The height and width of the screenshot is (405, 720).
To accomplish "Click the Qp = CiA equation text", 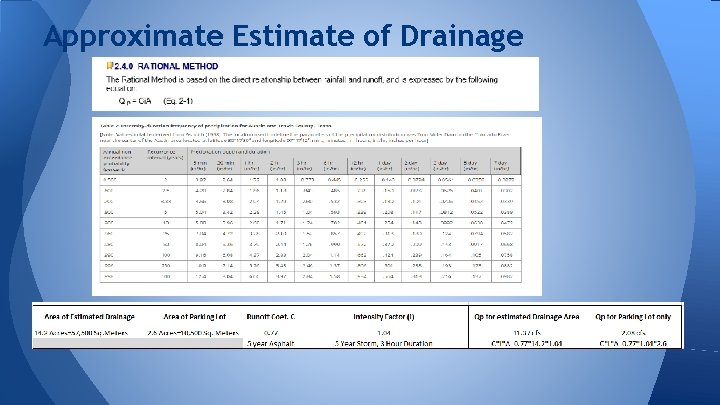I will coord(134,101).
